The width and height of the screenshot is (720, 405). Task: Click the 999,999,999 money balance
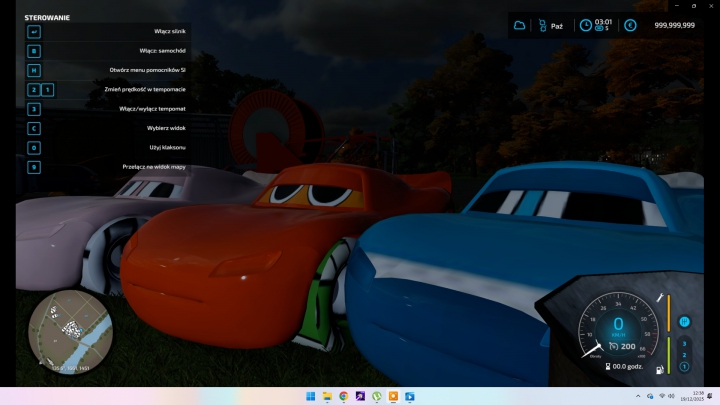pyautogui.click(x=674, y=25)
